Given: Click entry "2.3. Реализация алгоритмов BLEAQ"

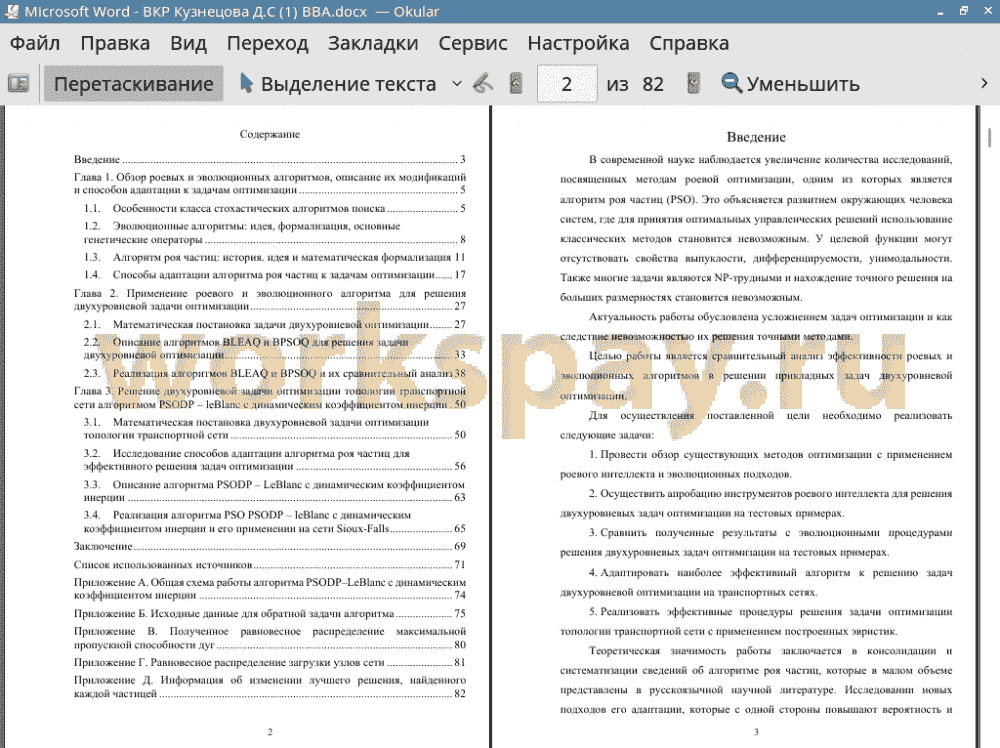Looking at the screenshot, I should tap(275, 373).
